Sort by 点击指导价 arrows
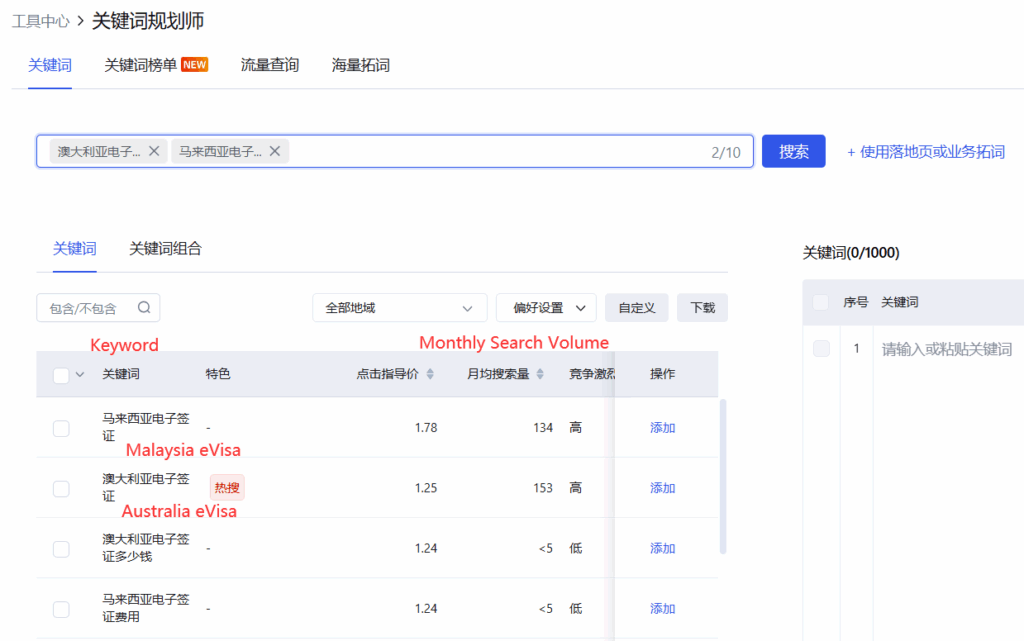 point(430,374)
